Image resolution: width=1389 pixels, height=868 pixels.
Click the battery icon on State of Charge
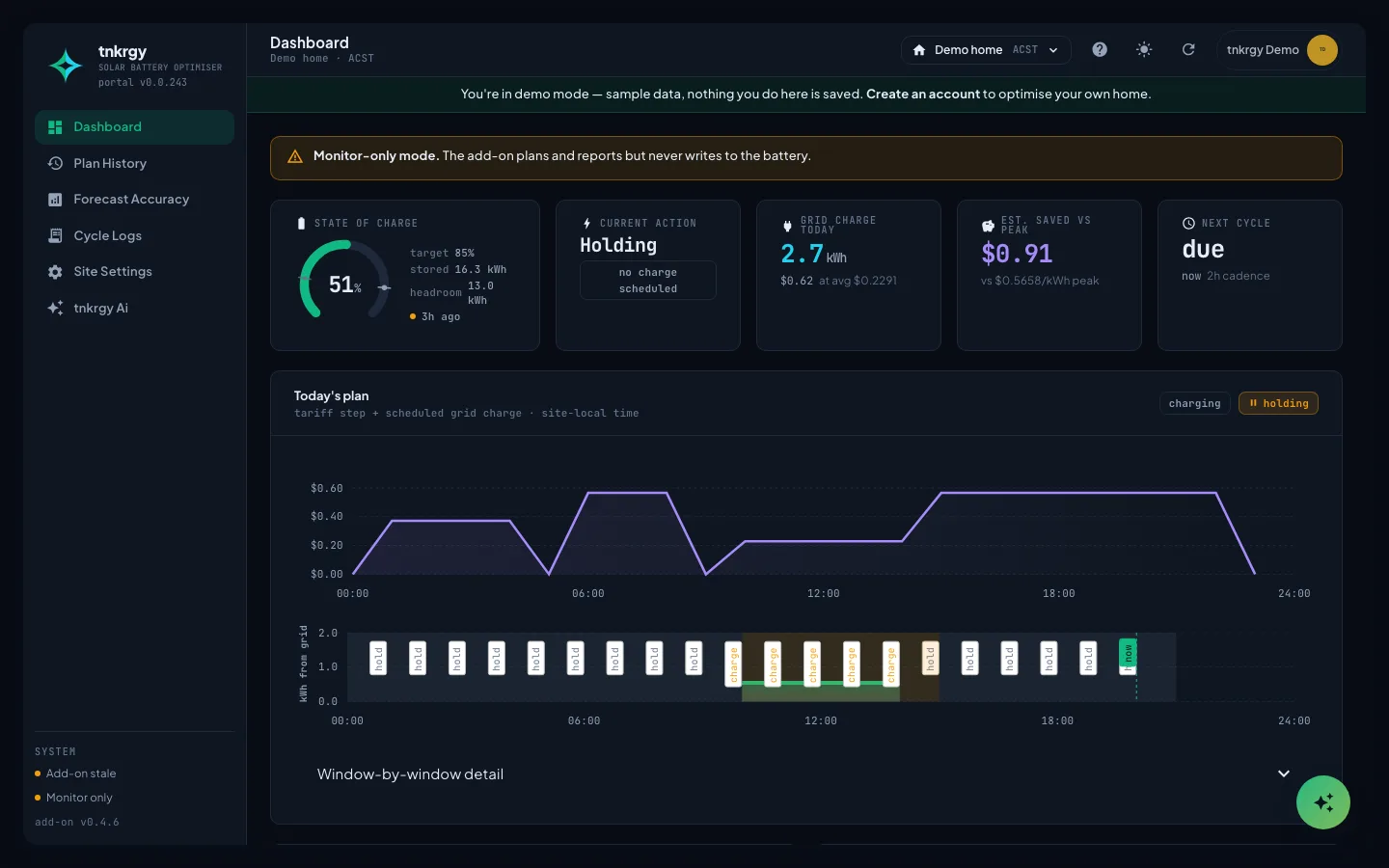click(301, 224)
